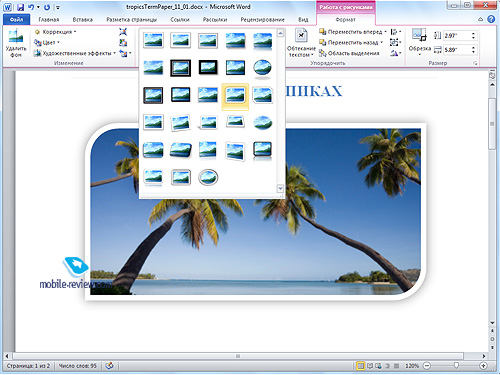500x375 pixels.
Task: Switch to outline view button
Action: (x=387, y=366)
